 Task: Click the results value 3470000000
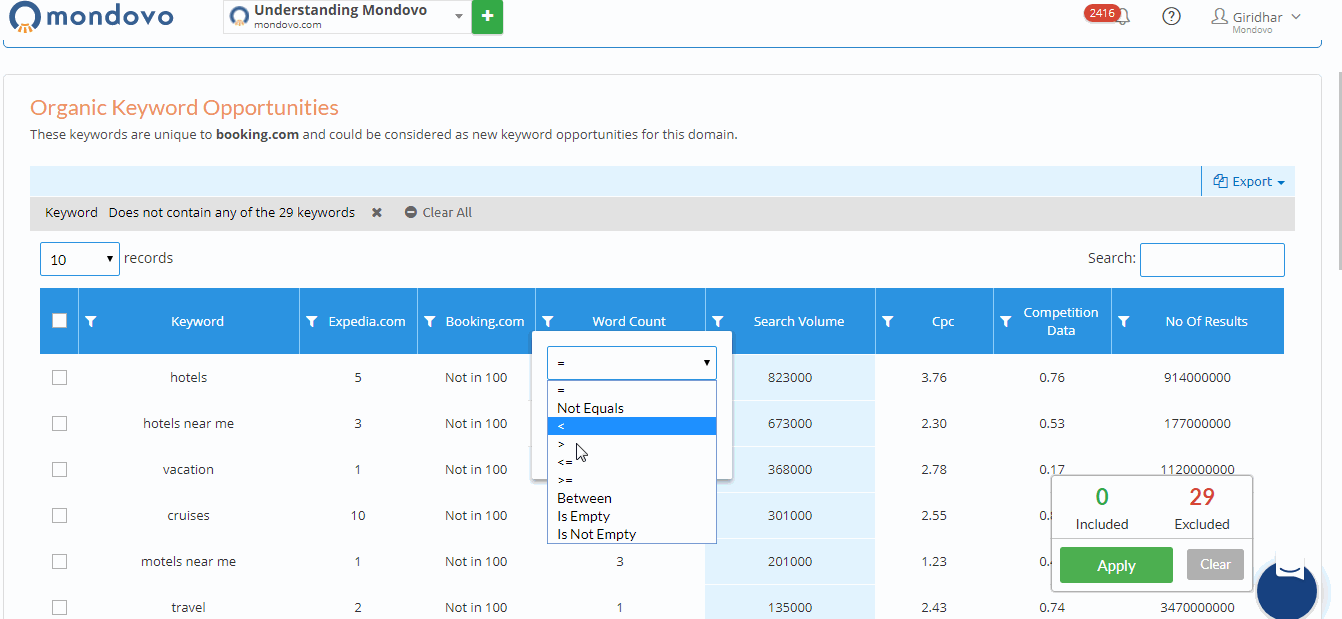(x=1197, y=607)
